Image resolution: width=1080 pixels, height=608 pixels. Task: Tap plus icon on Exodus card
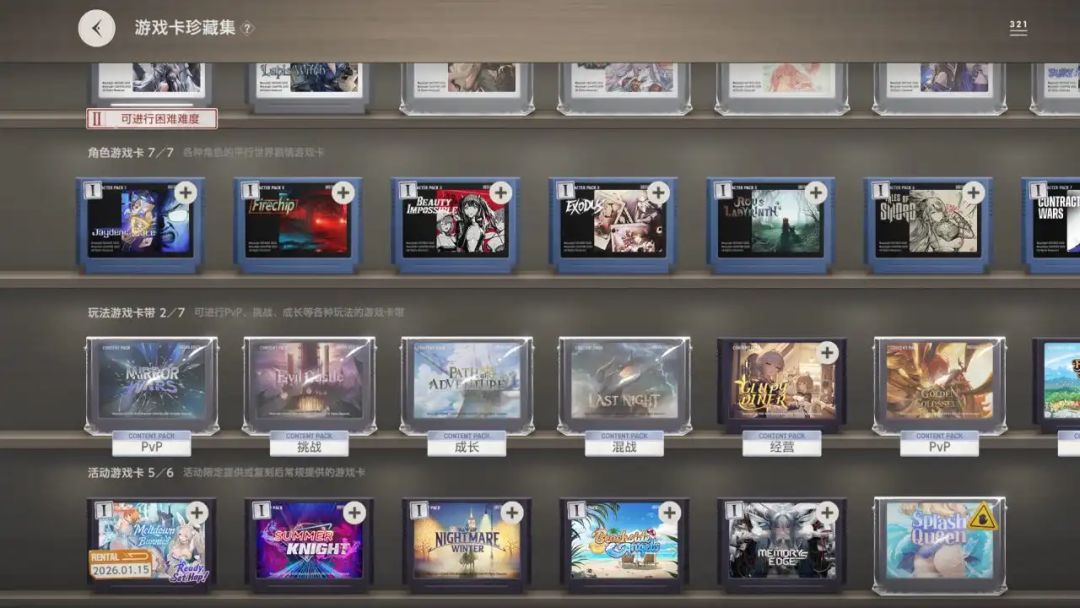658,193
